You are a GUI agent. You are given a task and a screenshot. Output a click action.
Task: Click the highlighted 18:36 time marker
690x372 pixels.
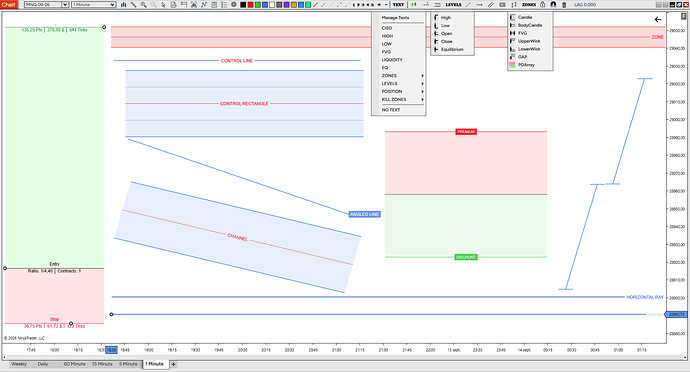111,350
